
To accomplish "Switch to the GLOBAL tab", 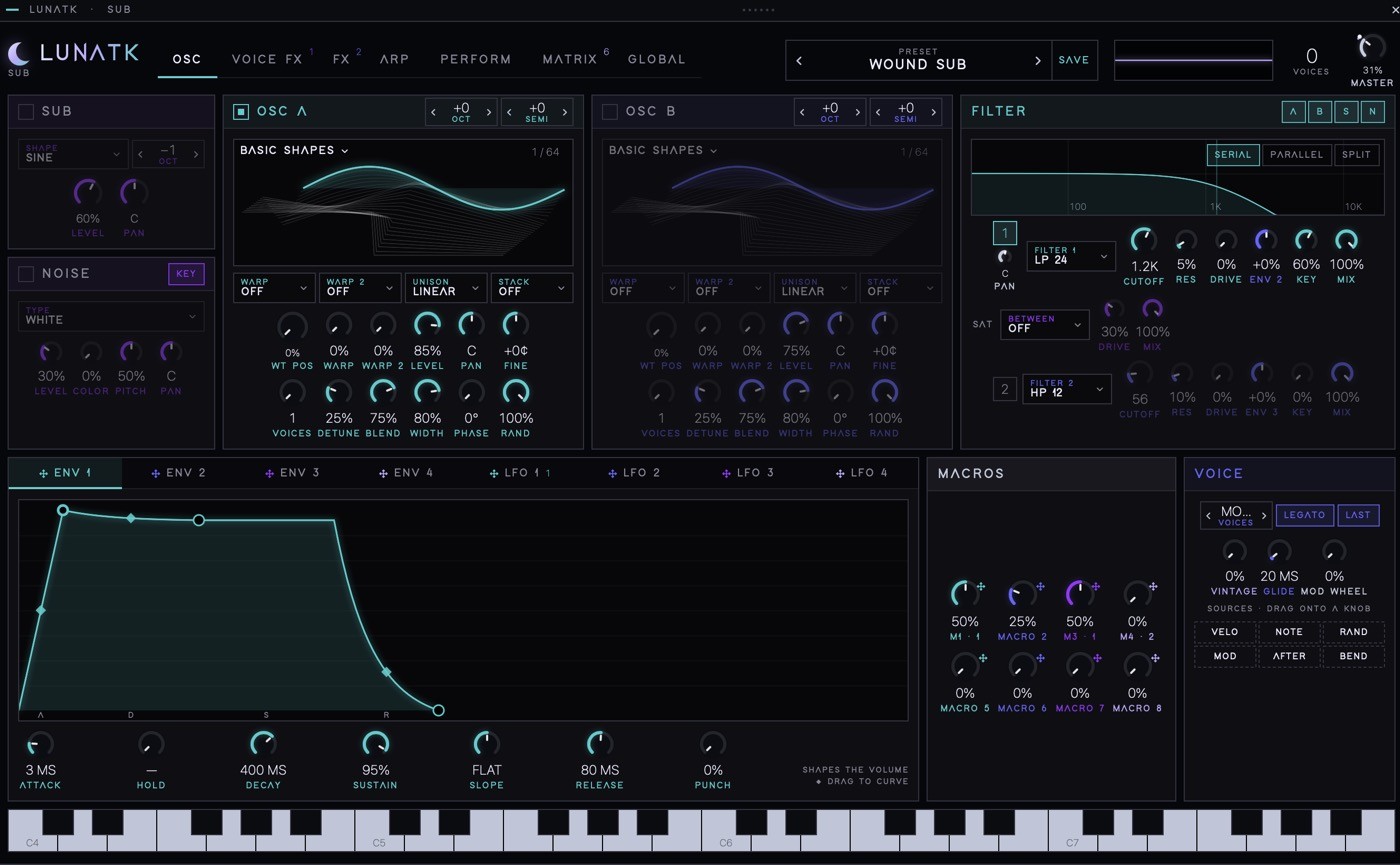I will coord(657,60).
